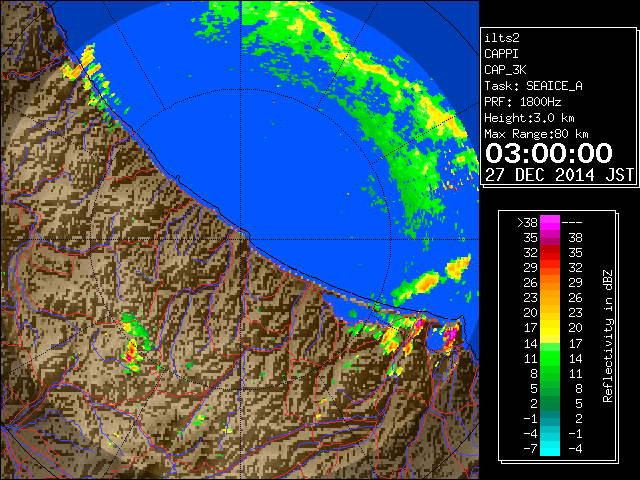Select the '27 DEC 2014 JST' date
Screen dimensions: 640x480
coord(560,175)
